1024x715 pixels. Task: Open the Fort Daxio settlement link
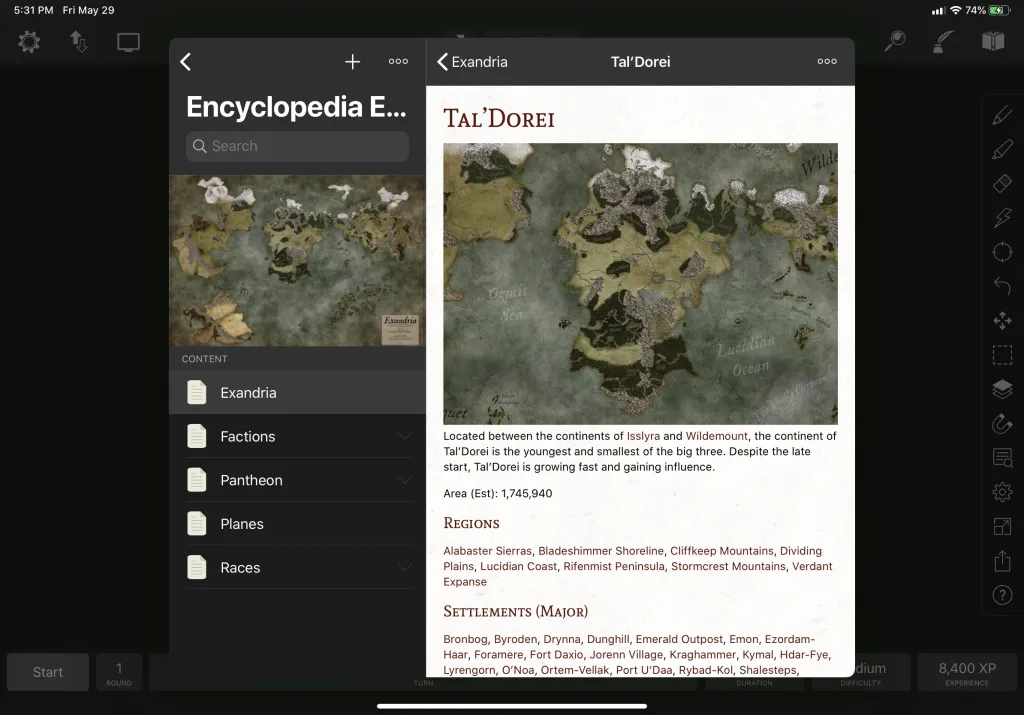point(556,655)
